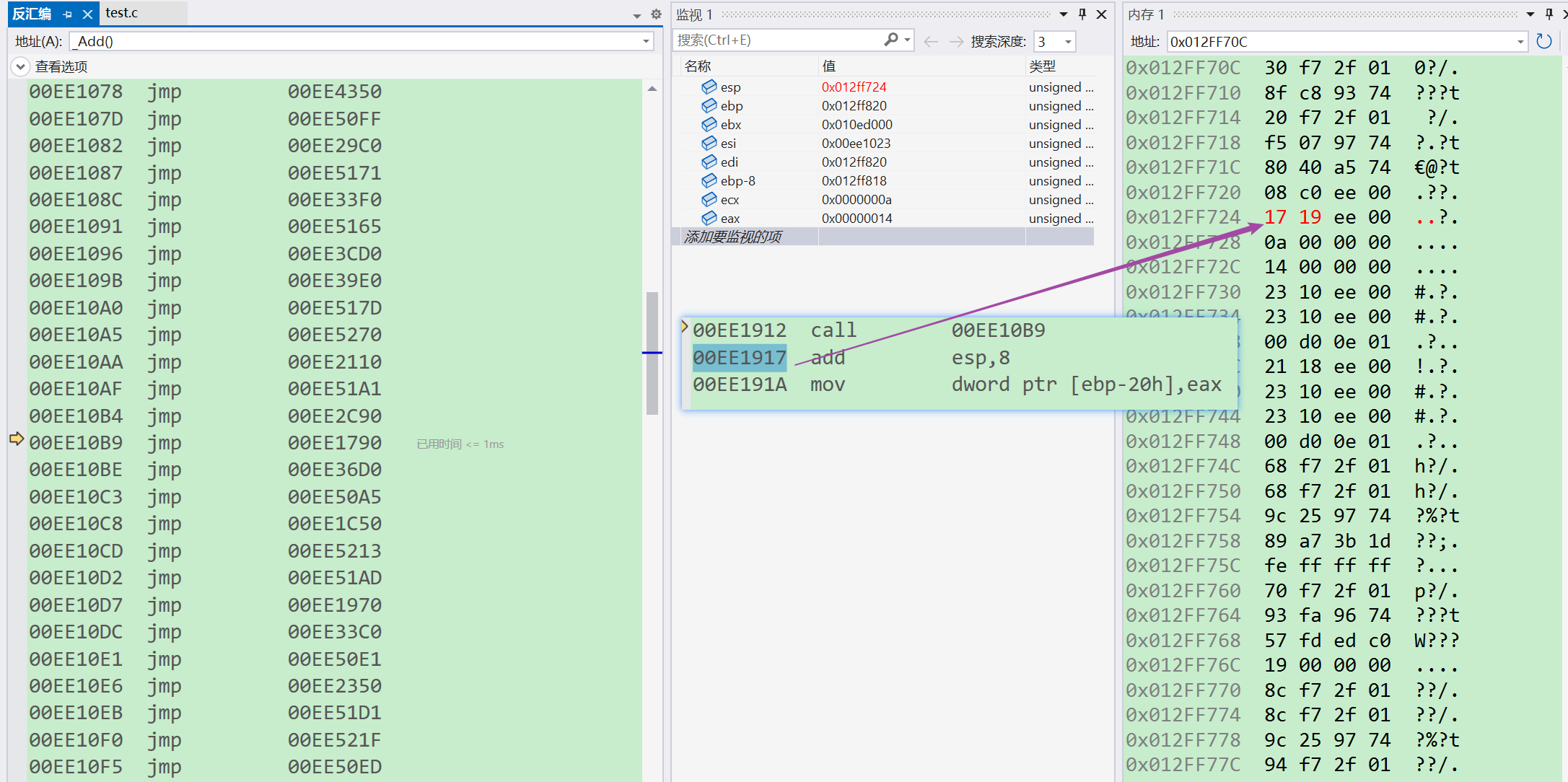1568x782 pixels.
Task: Select memory row 0x012FF768
Action: (1292, 641)
